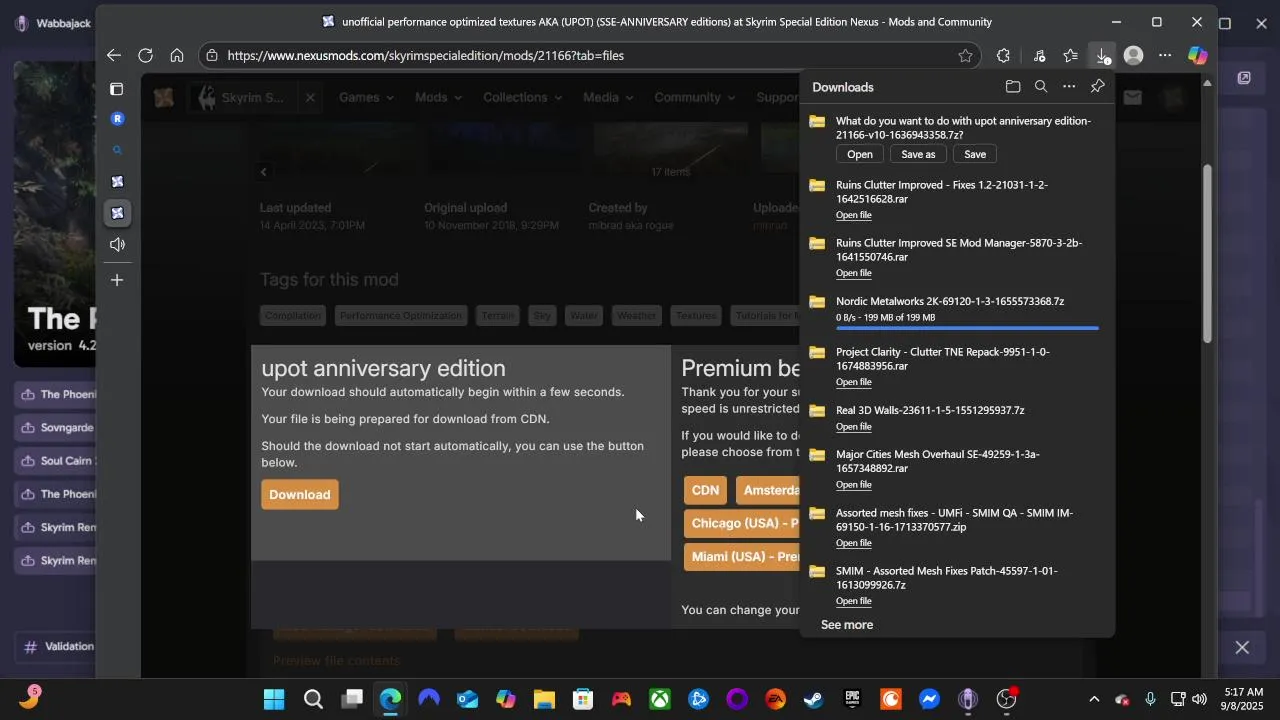1280x720 pixels.
Task: Expand the Media dropdown menu
Action: [x=608, y=97]
